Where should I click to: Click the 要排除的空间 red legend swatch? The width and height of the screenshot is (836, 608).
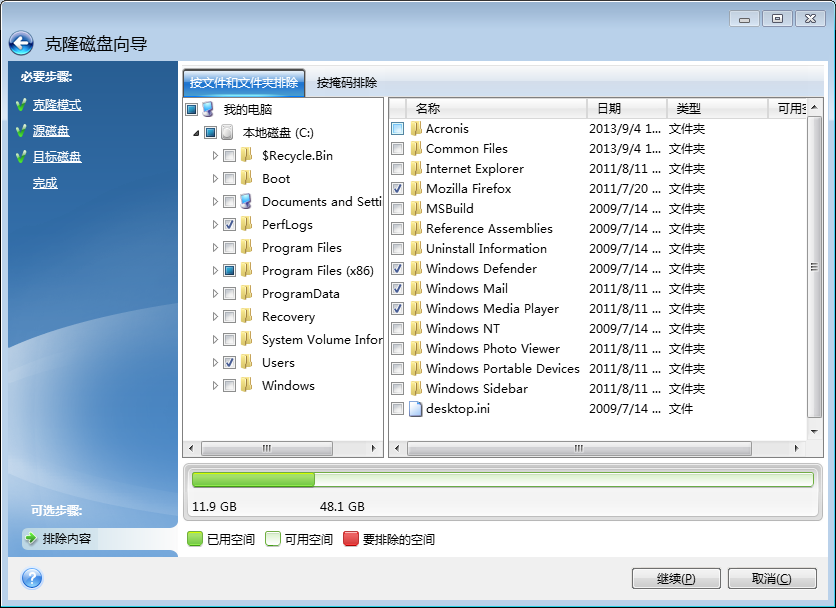(351, 539)
